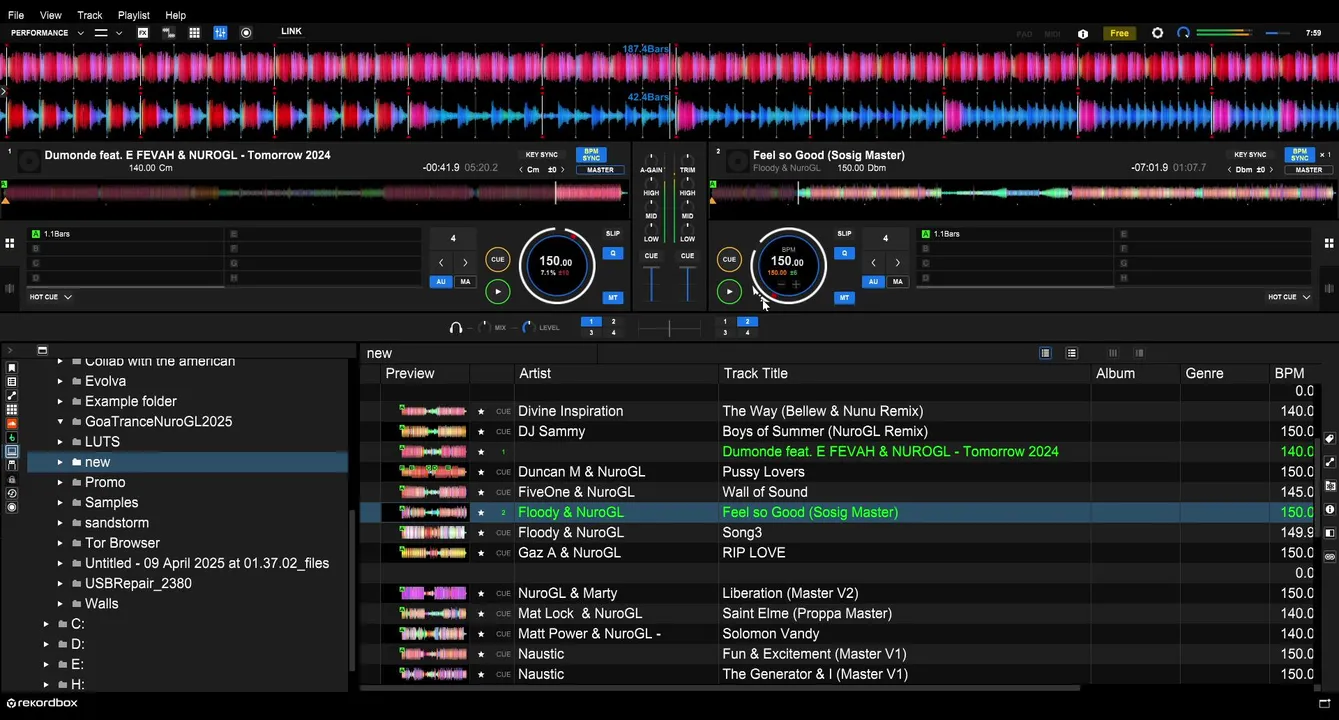Collapse GoaTranceNuroGL2025 folder

[60, 421]
